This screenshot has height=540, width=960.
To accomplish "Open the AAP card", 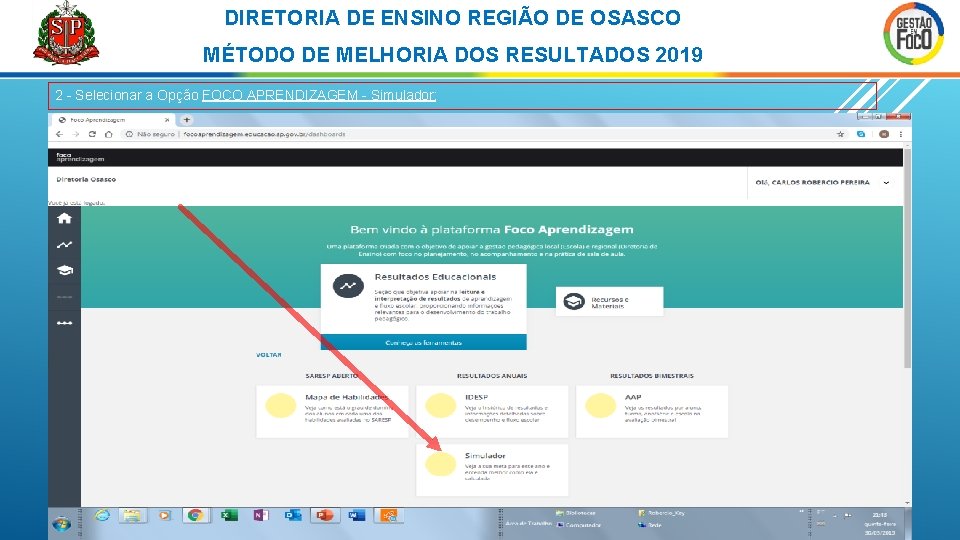I will pos(652,411).
